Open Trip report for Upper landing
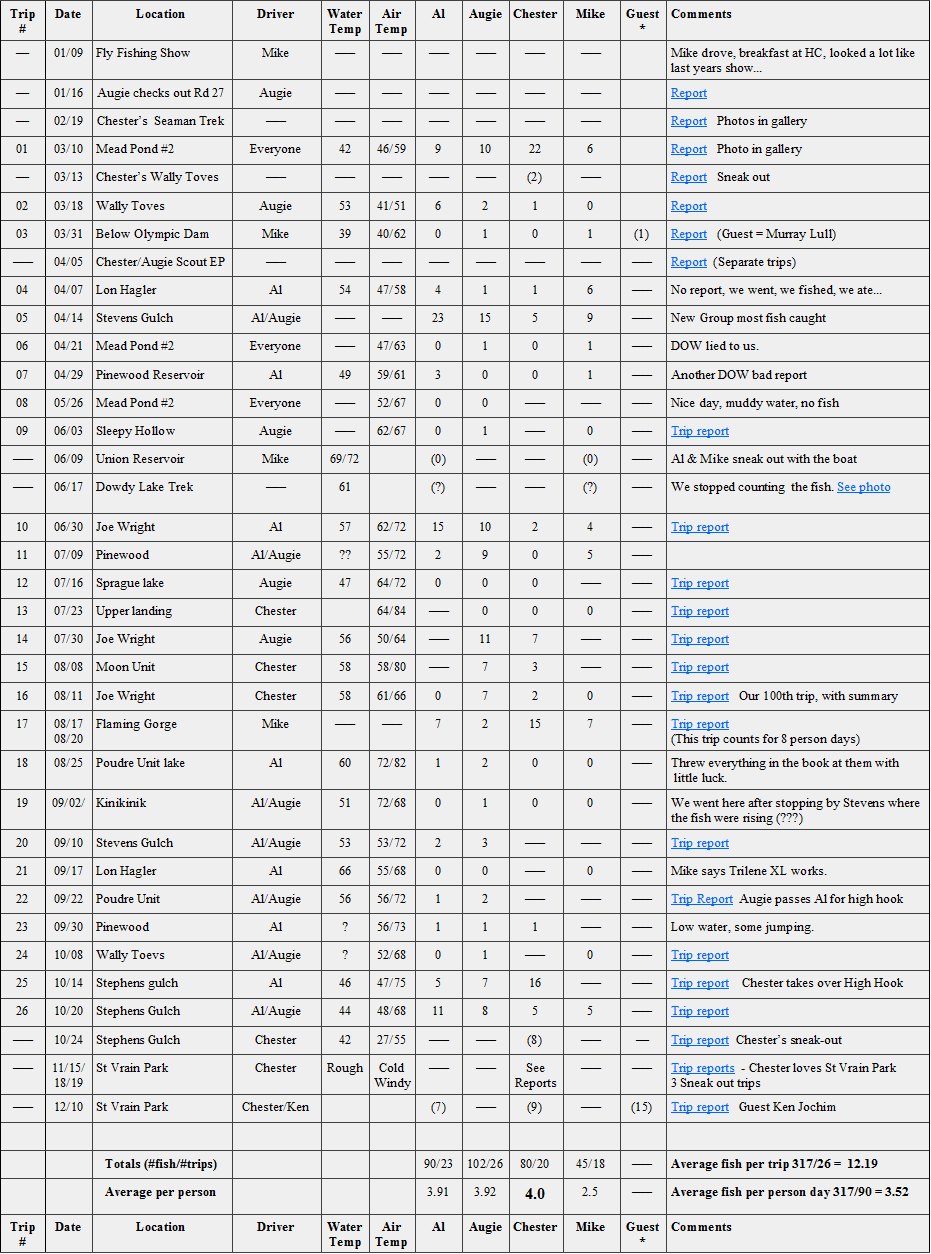The width and height of the screenshot is (931, 1254). [700, 611]
